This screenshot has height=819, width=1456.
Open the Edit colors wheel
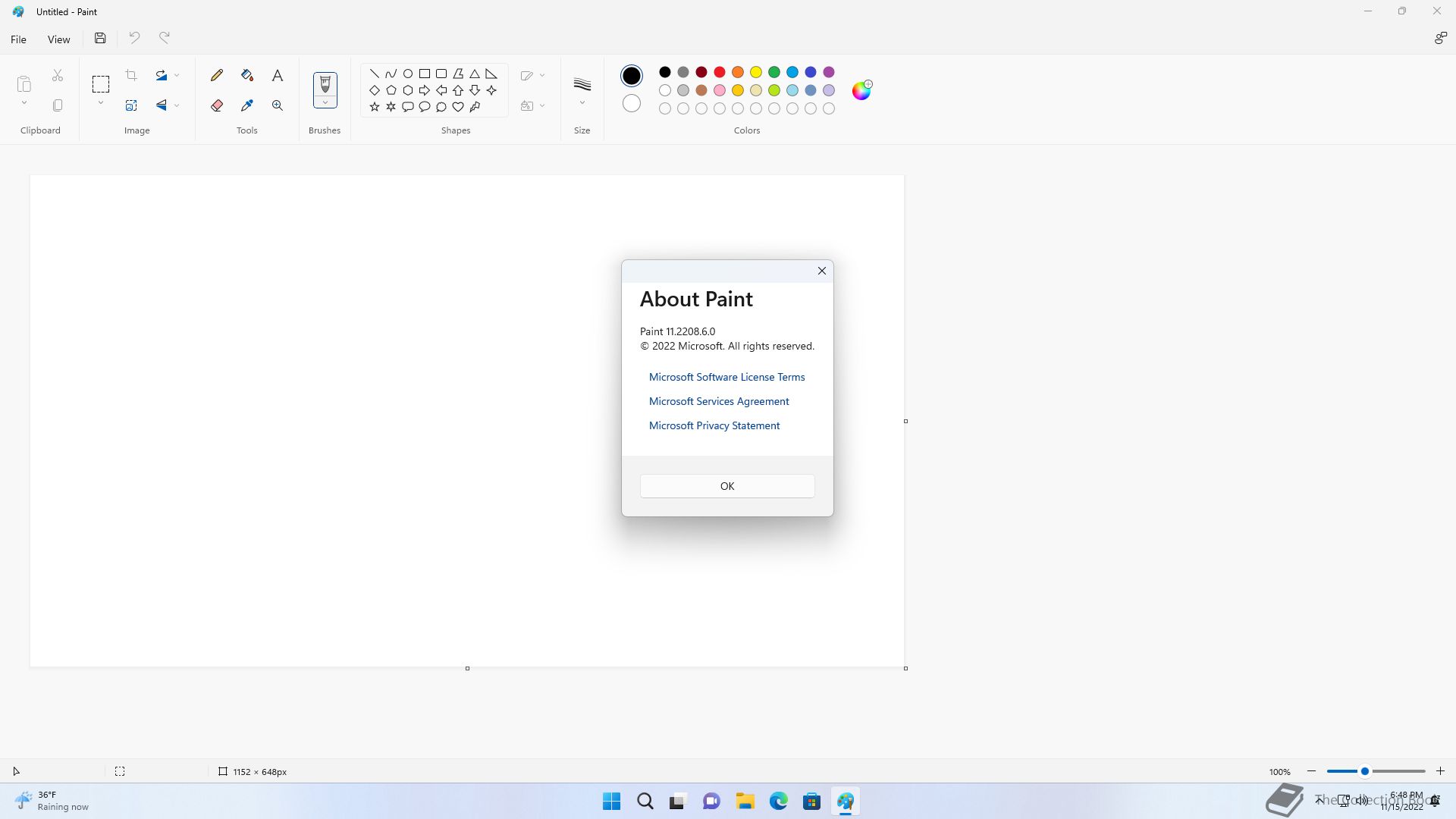click(x=861, y=90)
